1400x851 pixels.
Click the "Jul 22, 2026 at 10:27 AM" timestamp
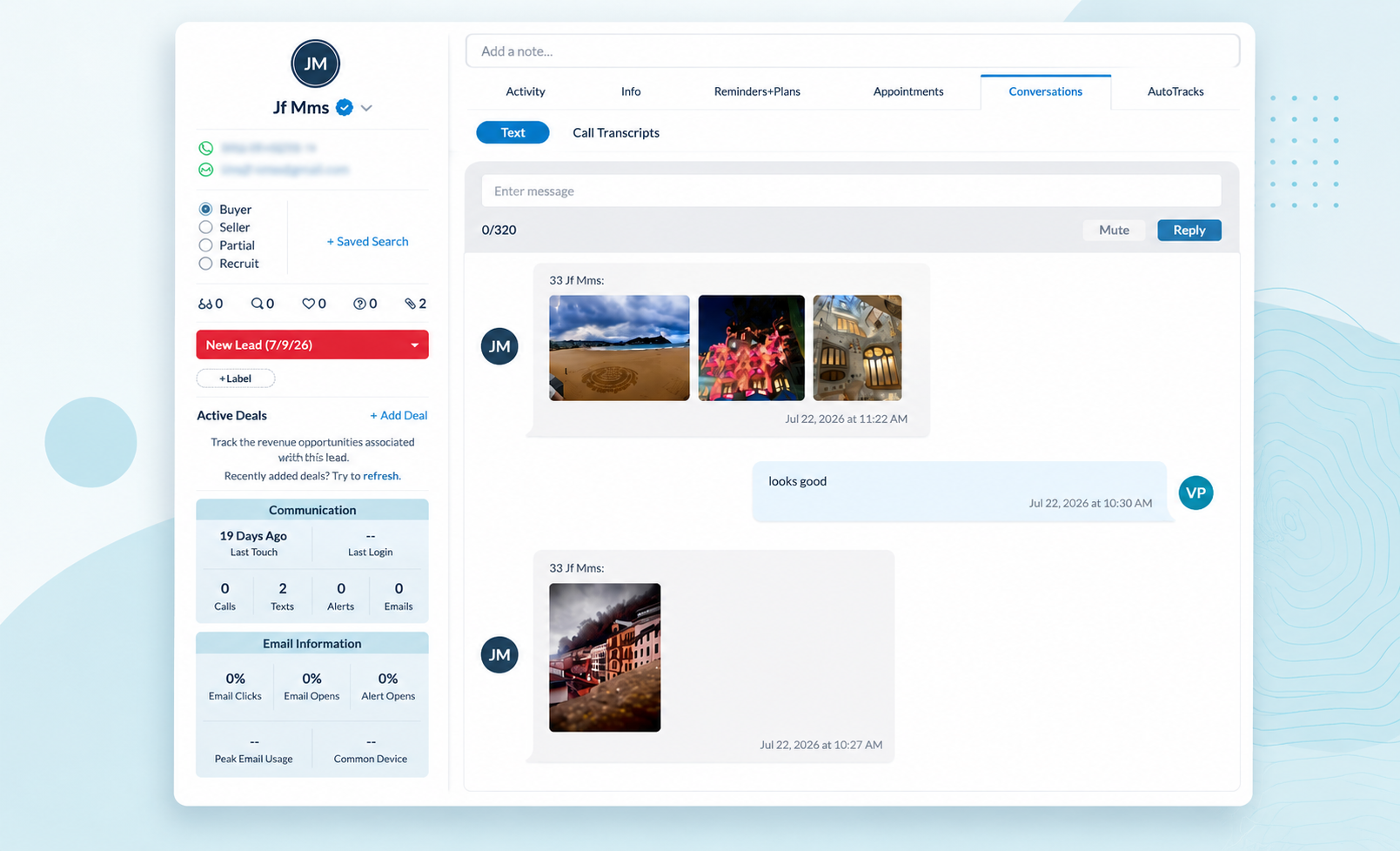[821, 745]
